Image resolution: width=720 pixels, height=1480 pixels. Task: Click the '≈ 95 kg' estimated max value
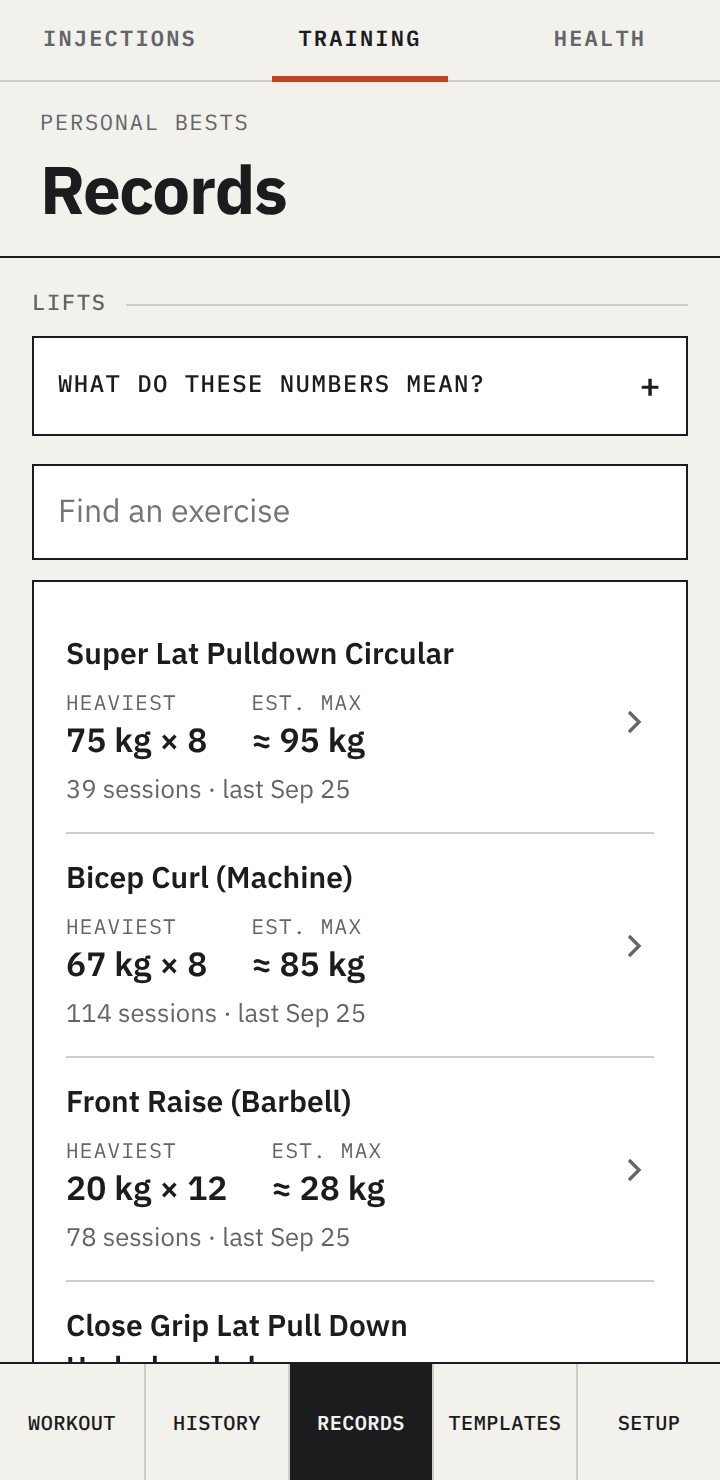point(308,741)
